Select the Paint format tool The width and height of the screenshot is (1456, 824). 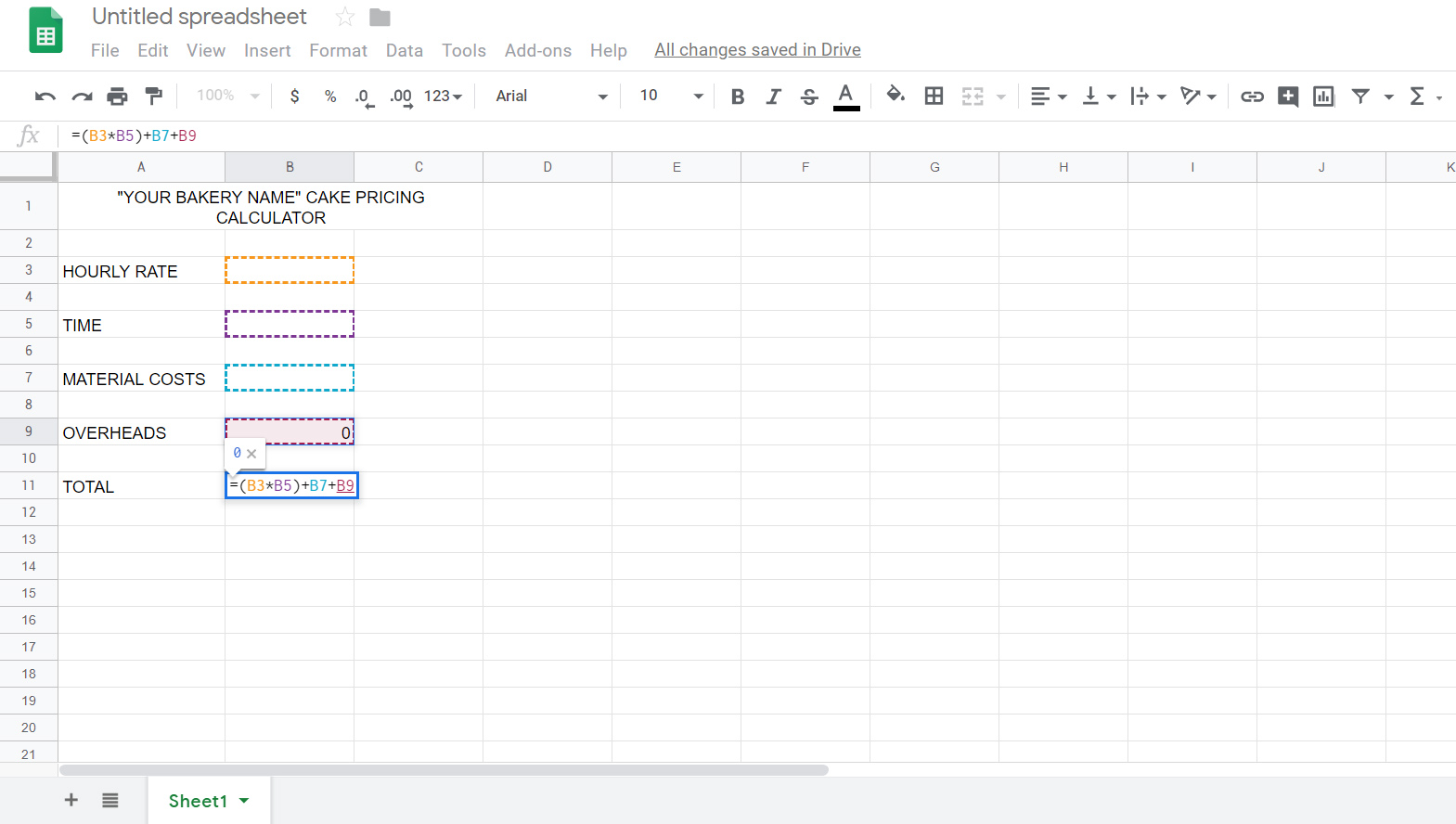[x=154, y=96]
